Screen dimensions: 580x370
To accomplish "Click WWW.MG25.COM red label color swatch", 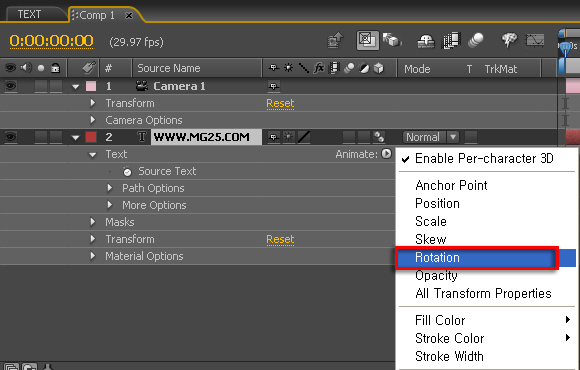I will [x=91, y=137].
